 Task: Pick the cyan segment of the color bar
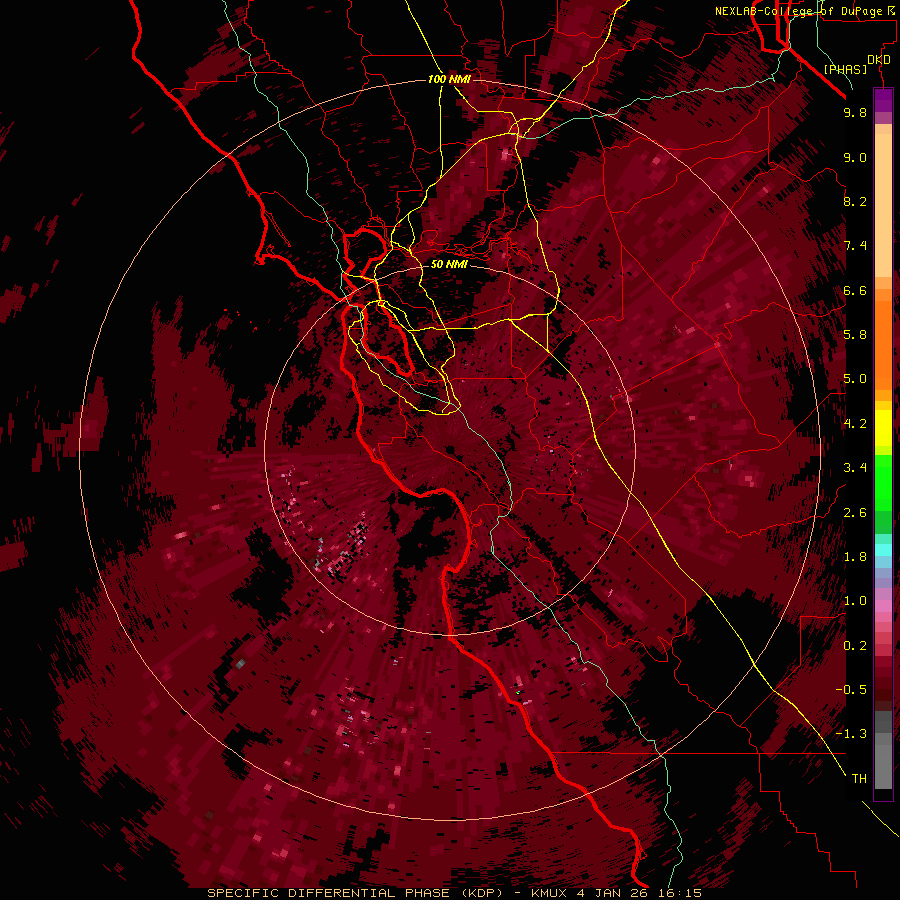883,550
